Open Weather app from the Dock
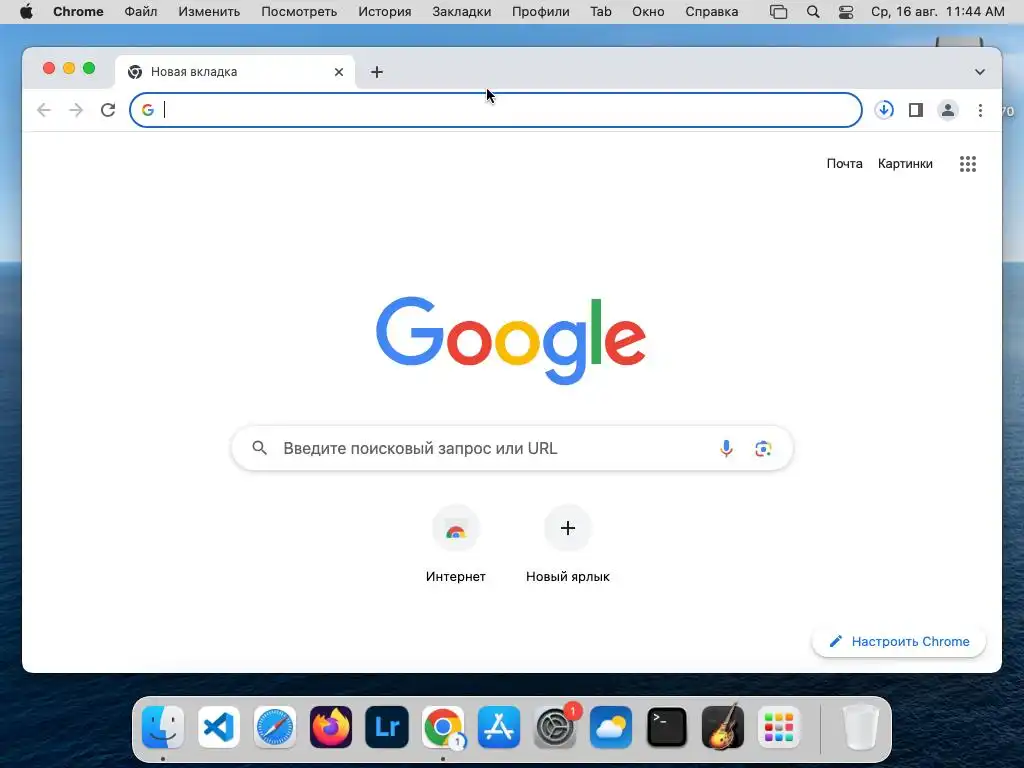The width and height of the screenshot is (1024, 768). (611, 726)
